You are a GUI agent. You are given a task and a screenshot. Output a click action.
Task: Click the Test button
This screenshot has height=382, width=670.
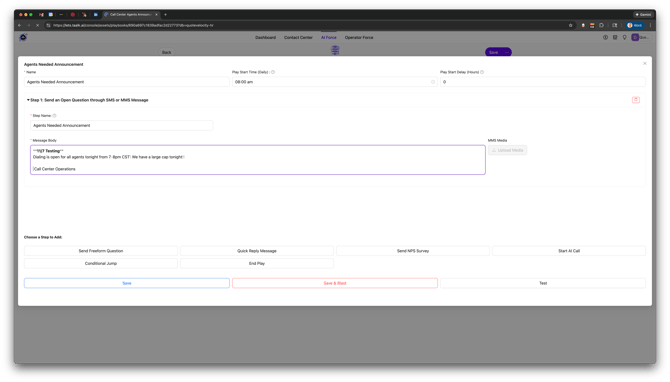543,283
